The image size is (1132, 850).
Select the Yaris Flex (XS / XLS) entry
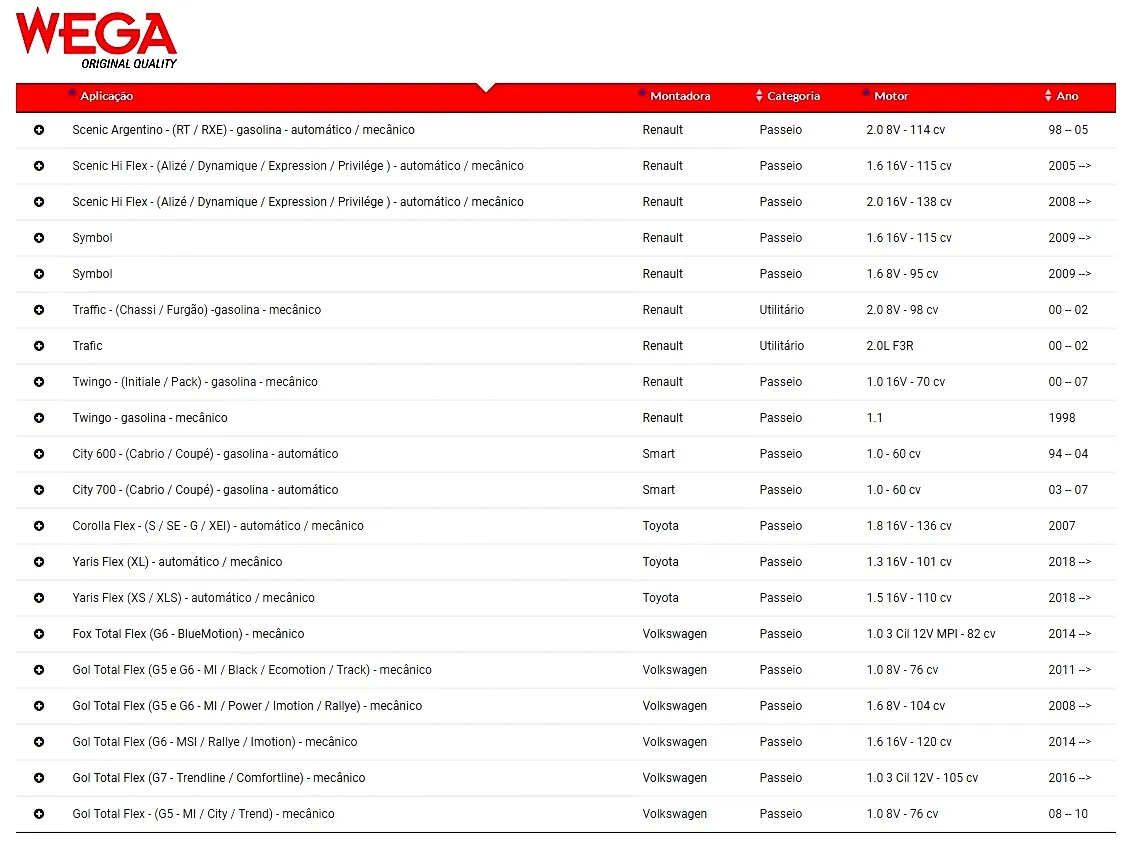pyautogui.click(x=193, y=598)
